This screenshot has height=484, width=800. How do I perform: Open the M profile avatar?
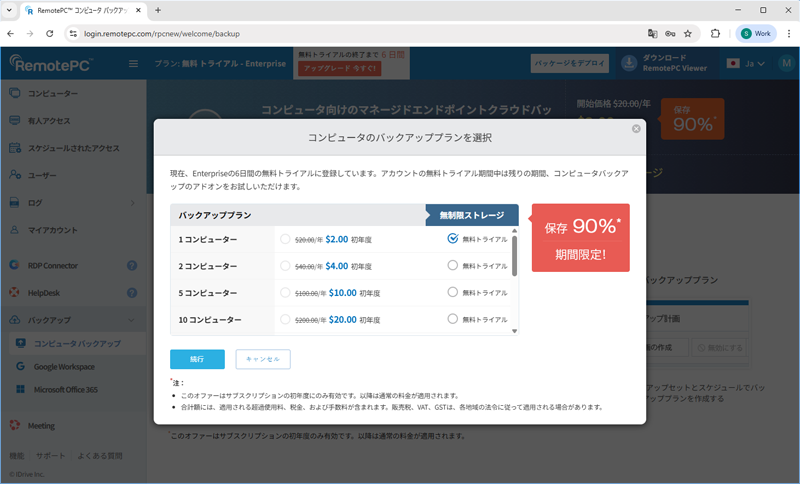[x=786, y=63]
